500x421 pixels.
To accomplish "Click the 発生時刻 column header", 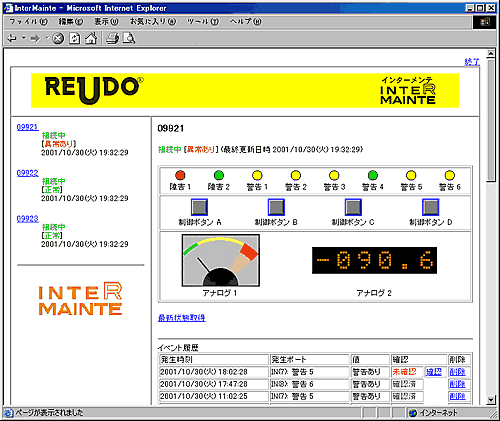I will (214, 360).
